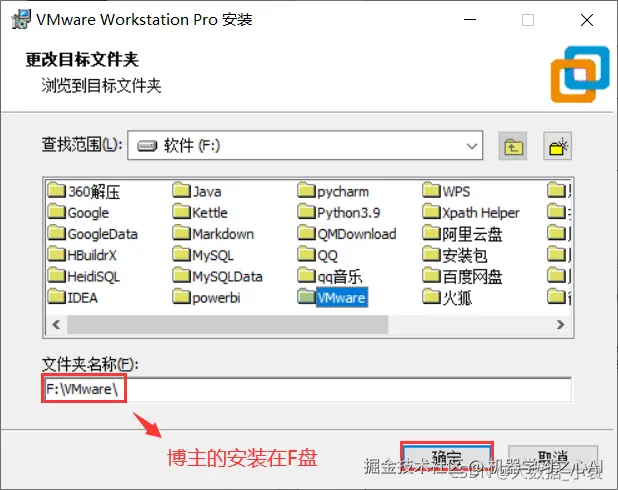Select the Kettle folder
Image resolution: width=618 pixels, height=490 pixels.
coord(200,212)
